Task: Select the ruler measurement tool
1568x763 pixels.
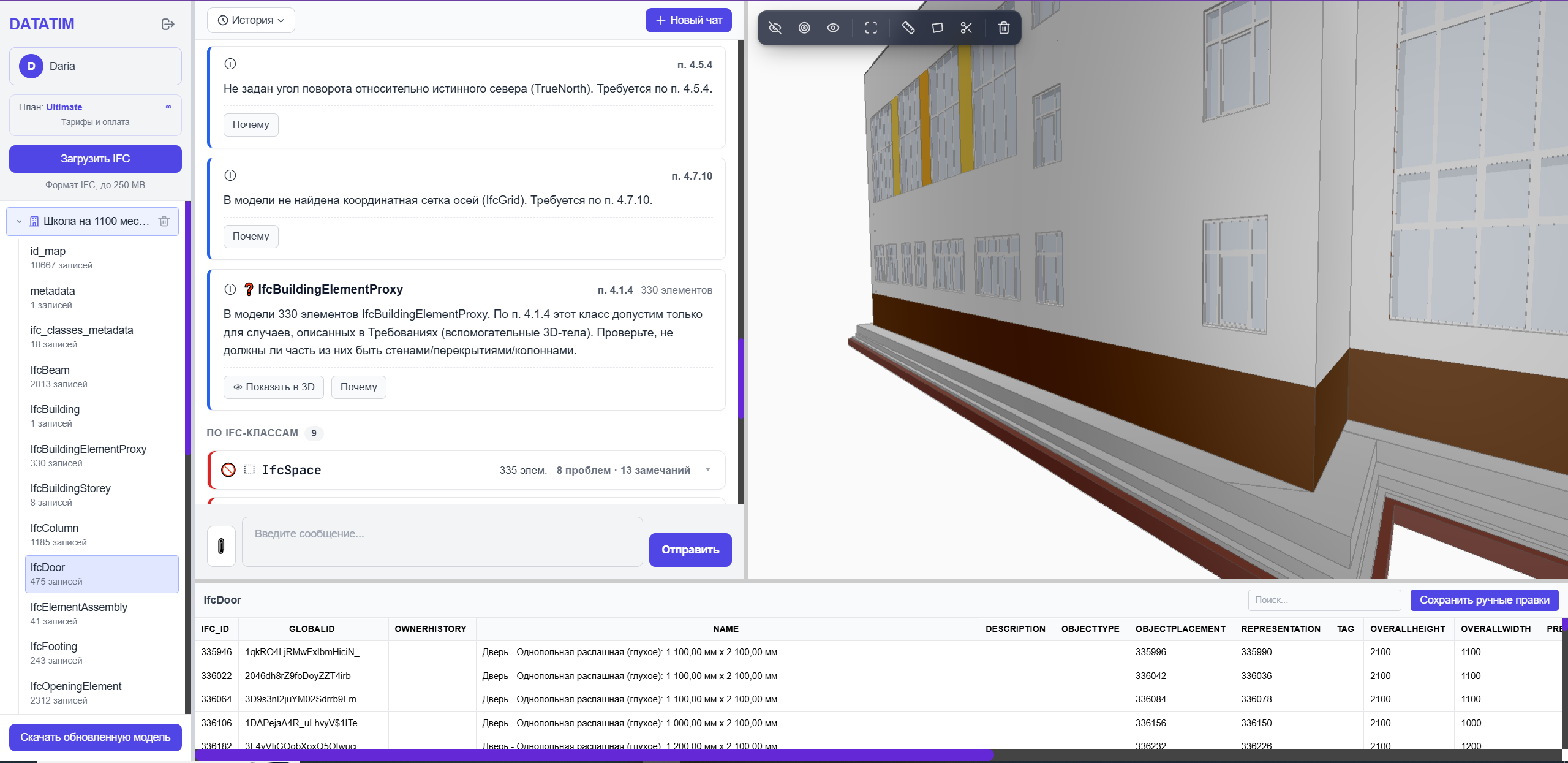Action: [908, 28]
